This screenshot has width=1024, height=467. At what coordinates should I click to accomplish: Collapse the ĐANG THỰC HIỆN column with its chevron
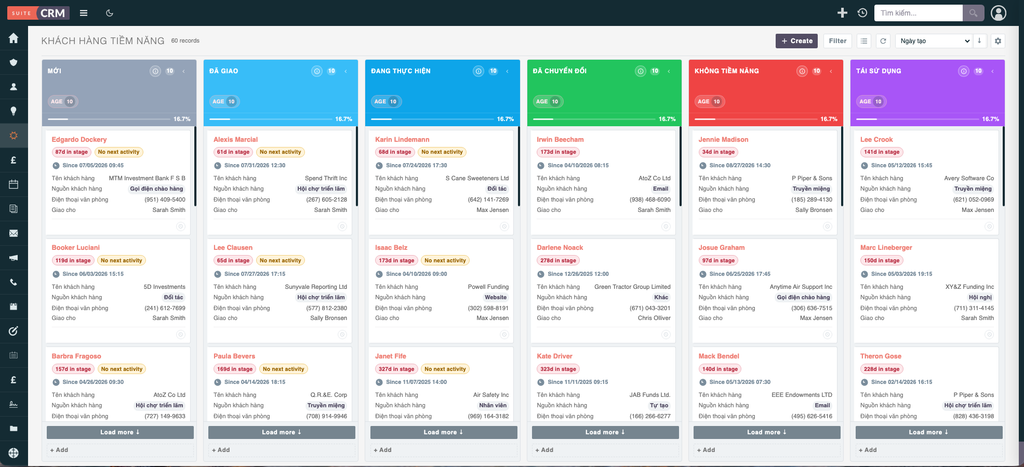pos(507,71)
